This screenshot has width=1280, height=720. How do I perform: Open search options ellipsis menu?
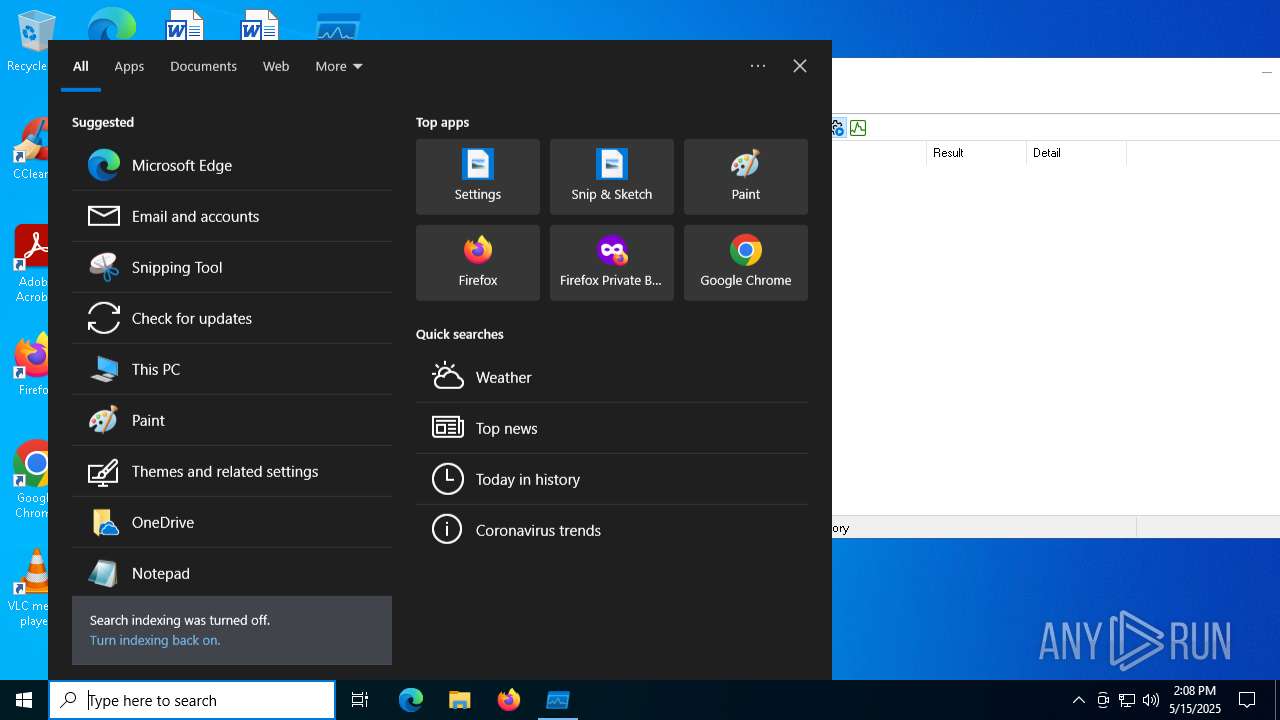click(x=758, y=66)
